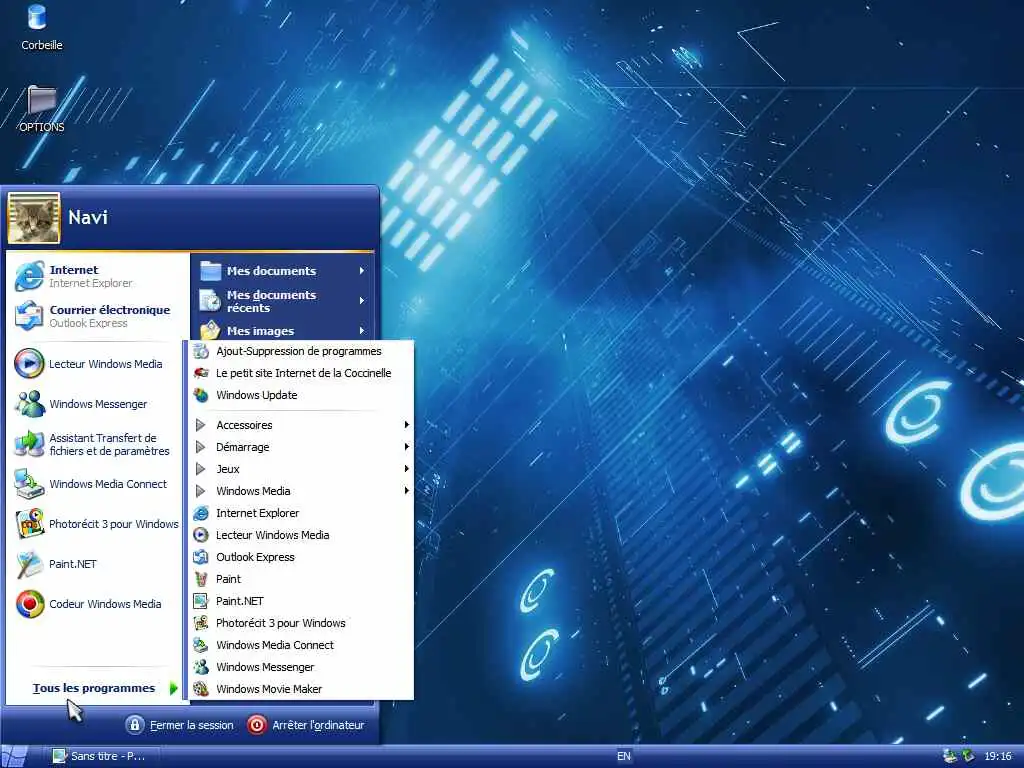Open the Windows Media program group
This screenshot has height=768, width=1024.
point(301,491)
